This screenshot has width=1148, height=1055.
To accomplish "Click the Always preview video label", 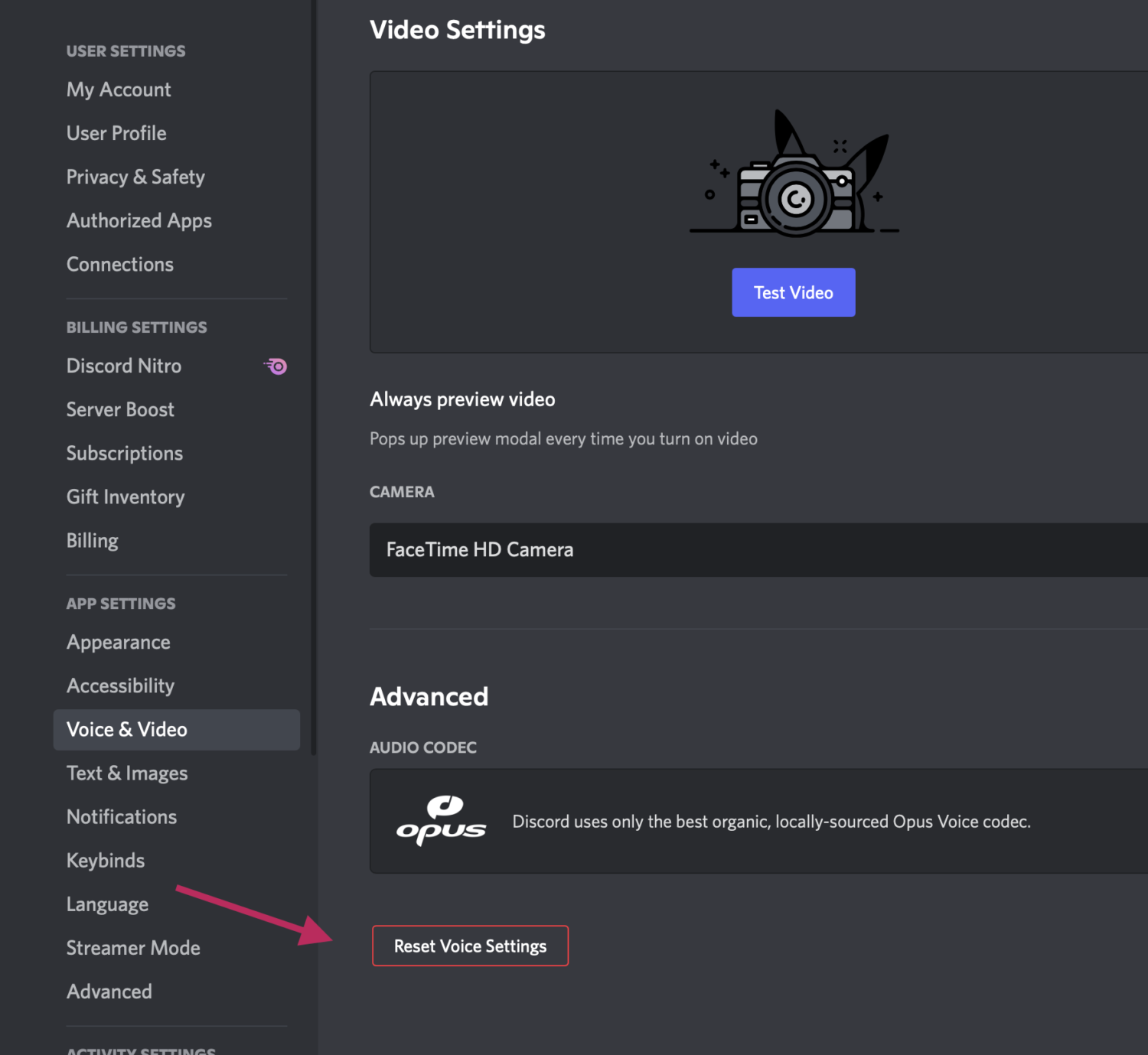I will pos(462,399).
